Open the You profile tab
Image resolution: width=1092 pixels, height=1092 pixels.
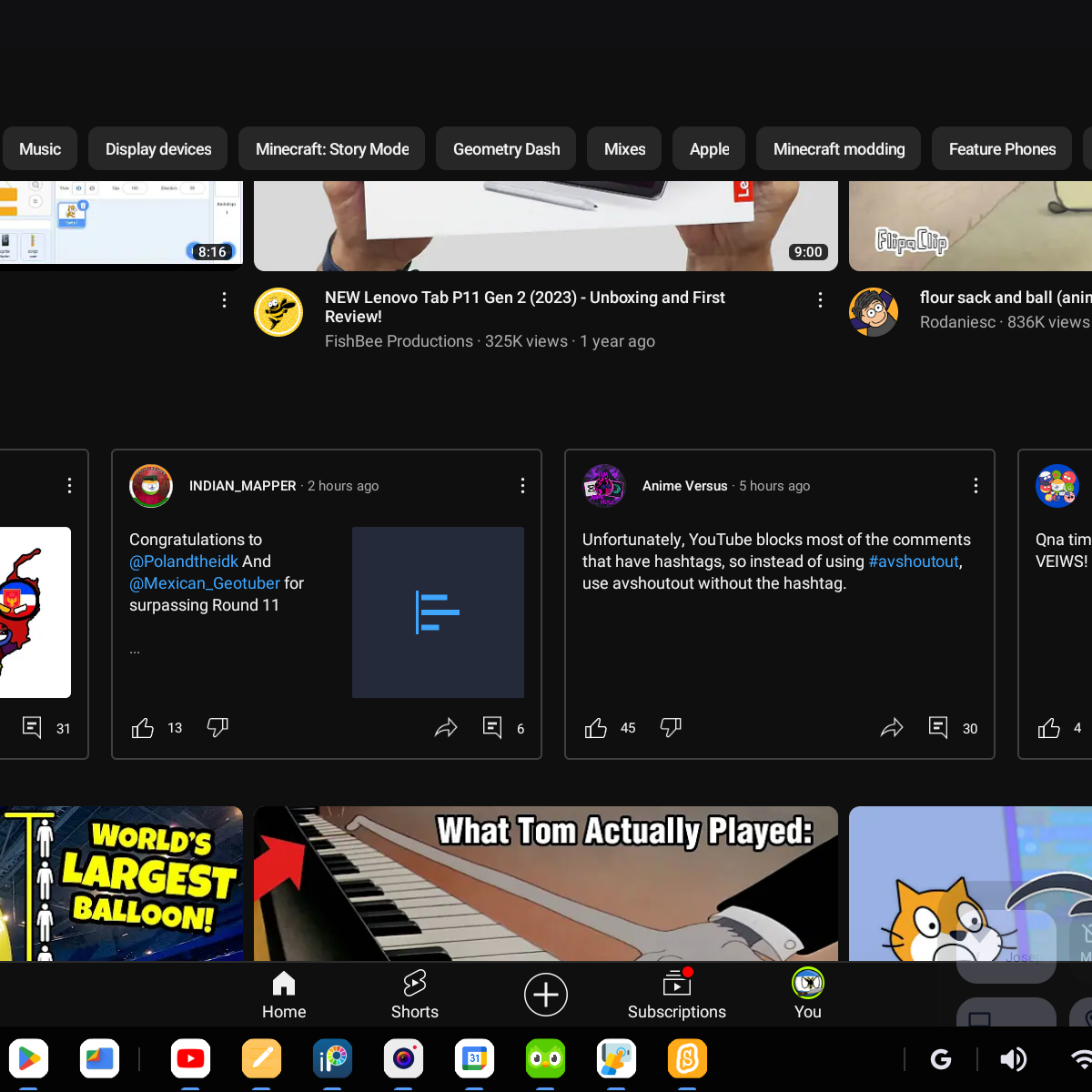[x=807, y=994]
